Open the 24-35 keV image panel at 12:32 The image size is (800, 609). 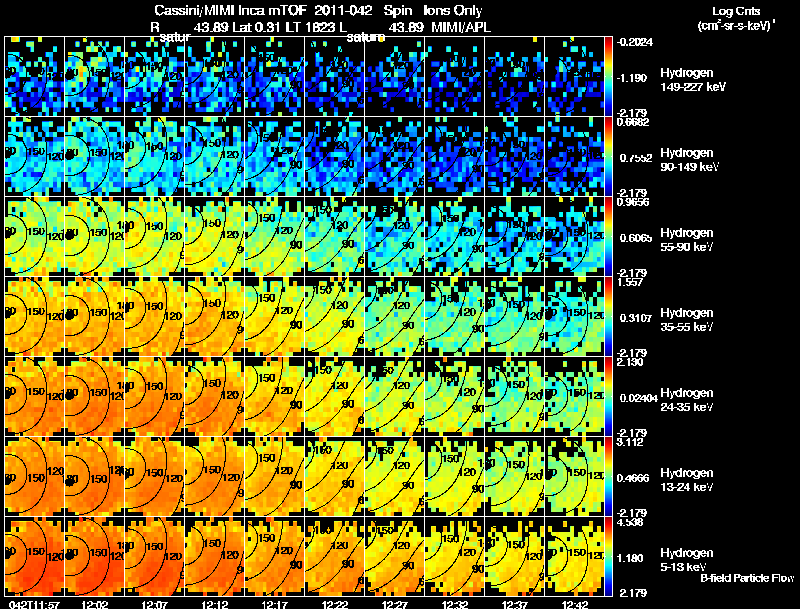click(x=455, y=397)
